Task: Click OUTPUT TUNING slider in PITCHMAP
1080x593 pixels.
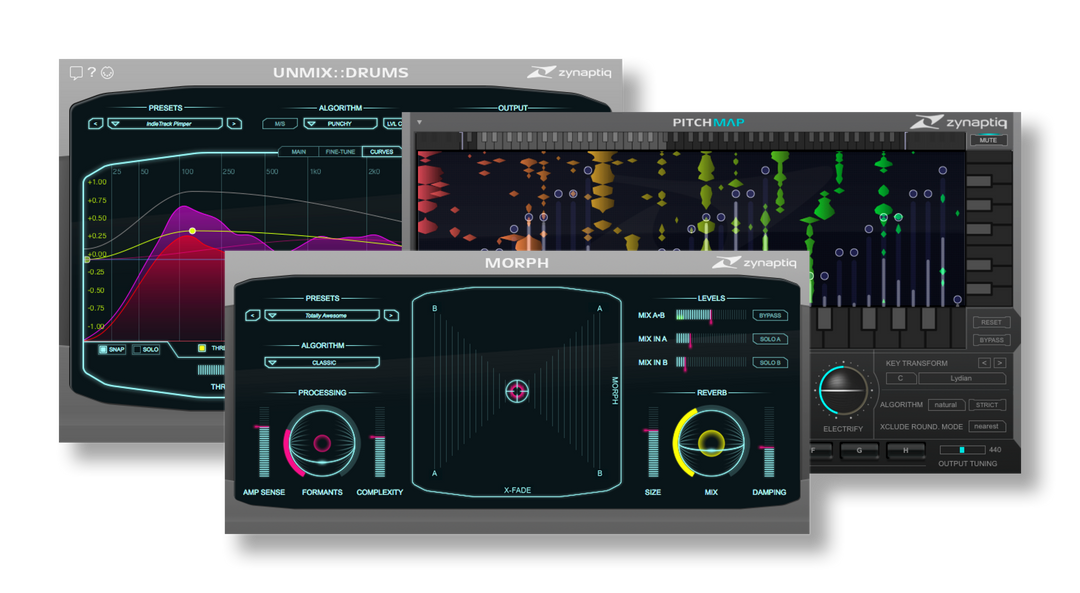Action: pos(962,450)
